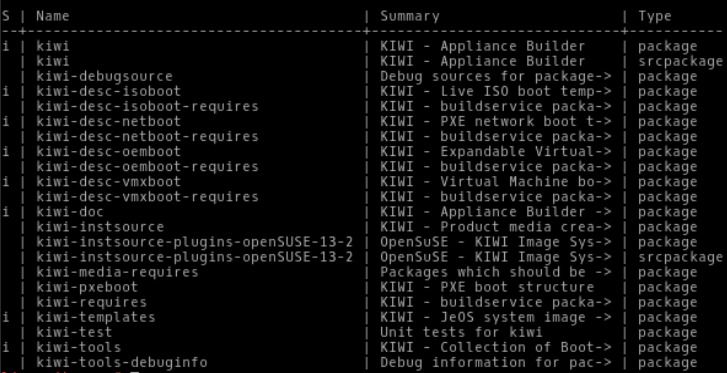The width and height of the screenshot is (727, 373).
Task: Click the 'Unit tests for kiwi' summary
Action: (461, 332)
